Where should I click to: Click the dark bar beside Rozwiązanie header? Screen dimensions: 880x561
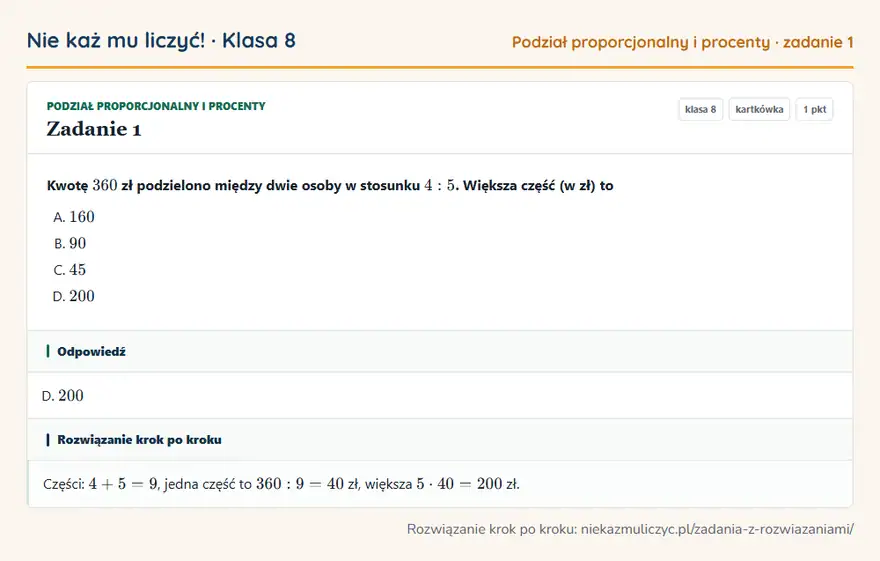(48, 439)
